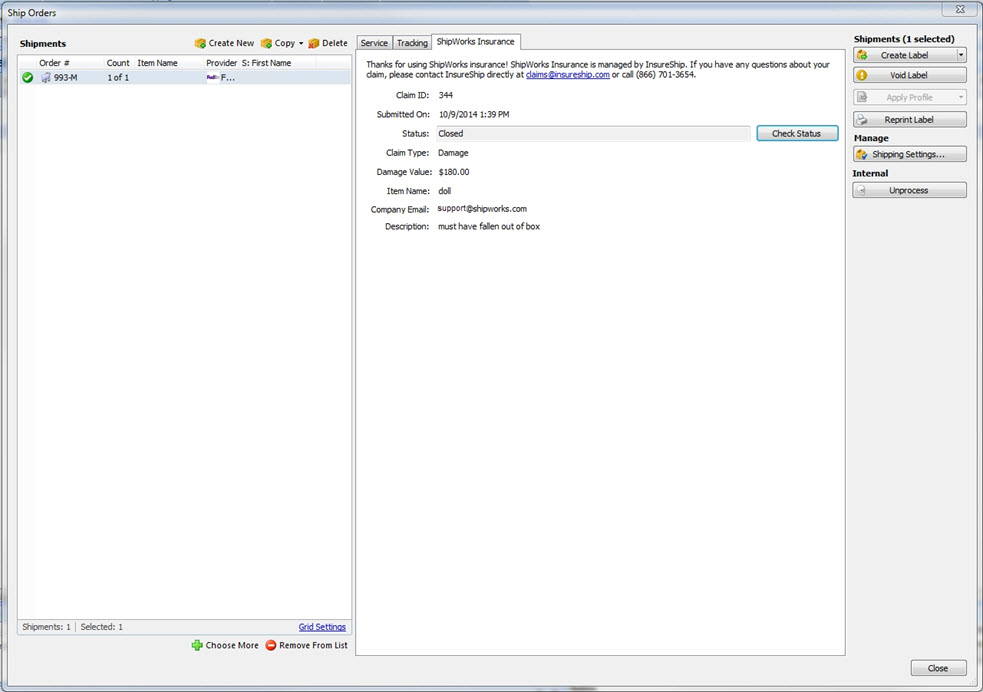Click the red Remove From List icon

point(271,645)
